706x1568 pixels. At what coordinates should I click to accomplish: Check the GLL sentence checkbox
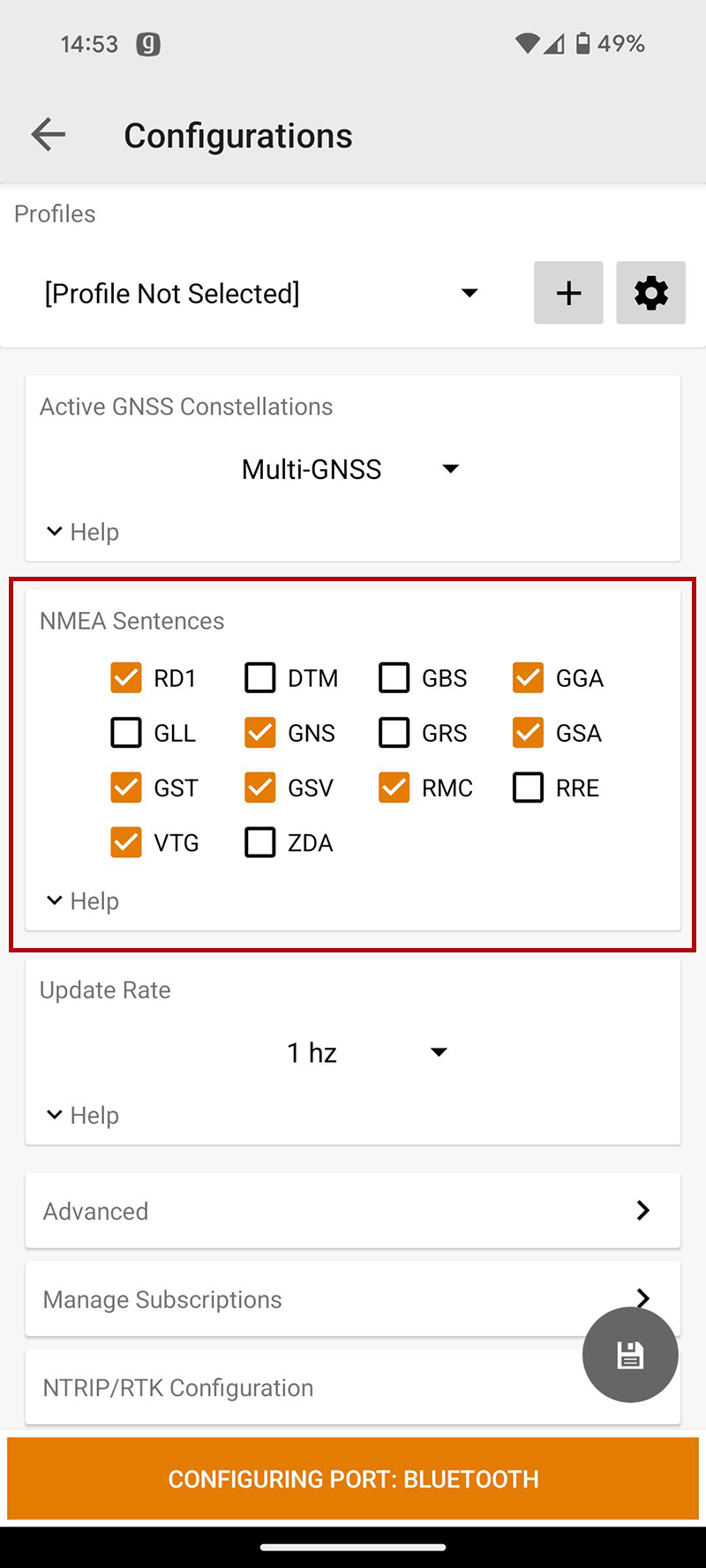click(126, 733)
